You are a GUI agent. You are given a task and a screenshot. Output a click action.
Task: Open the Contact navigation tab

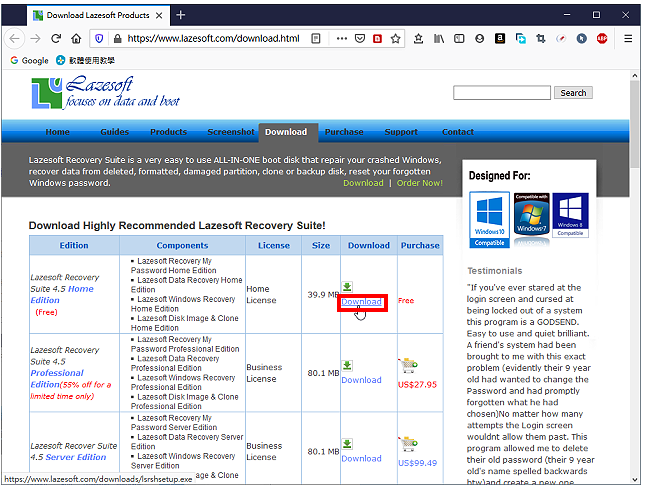click(x=458, y=132)
